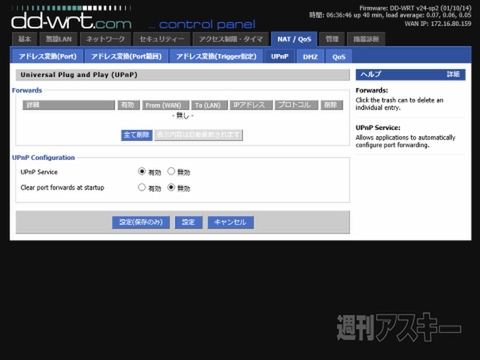Image resolution: width=480 pixels, height=360 pixels.
Task: Open the 無線LAN tab
Action: 59,39
